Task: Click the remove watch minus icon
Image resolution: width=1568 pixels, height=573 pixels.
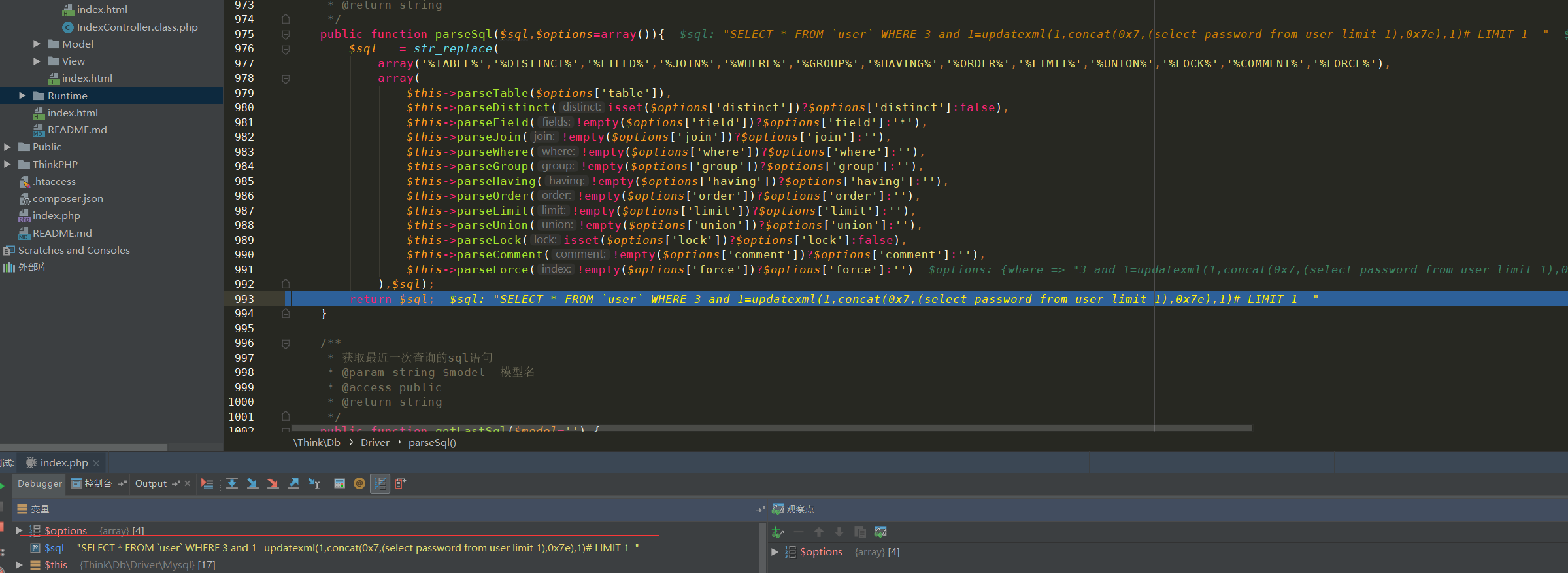Action: pos(799,532)
